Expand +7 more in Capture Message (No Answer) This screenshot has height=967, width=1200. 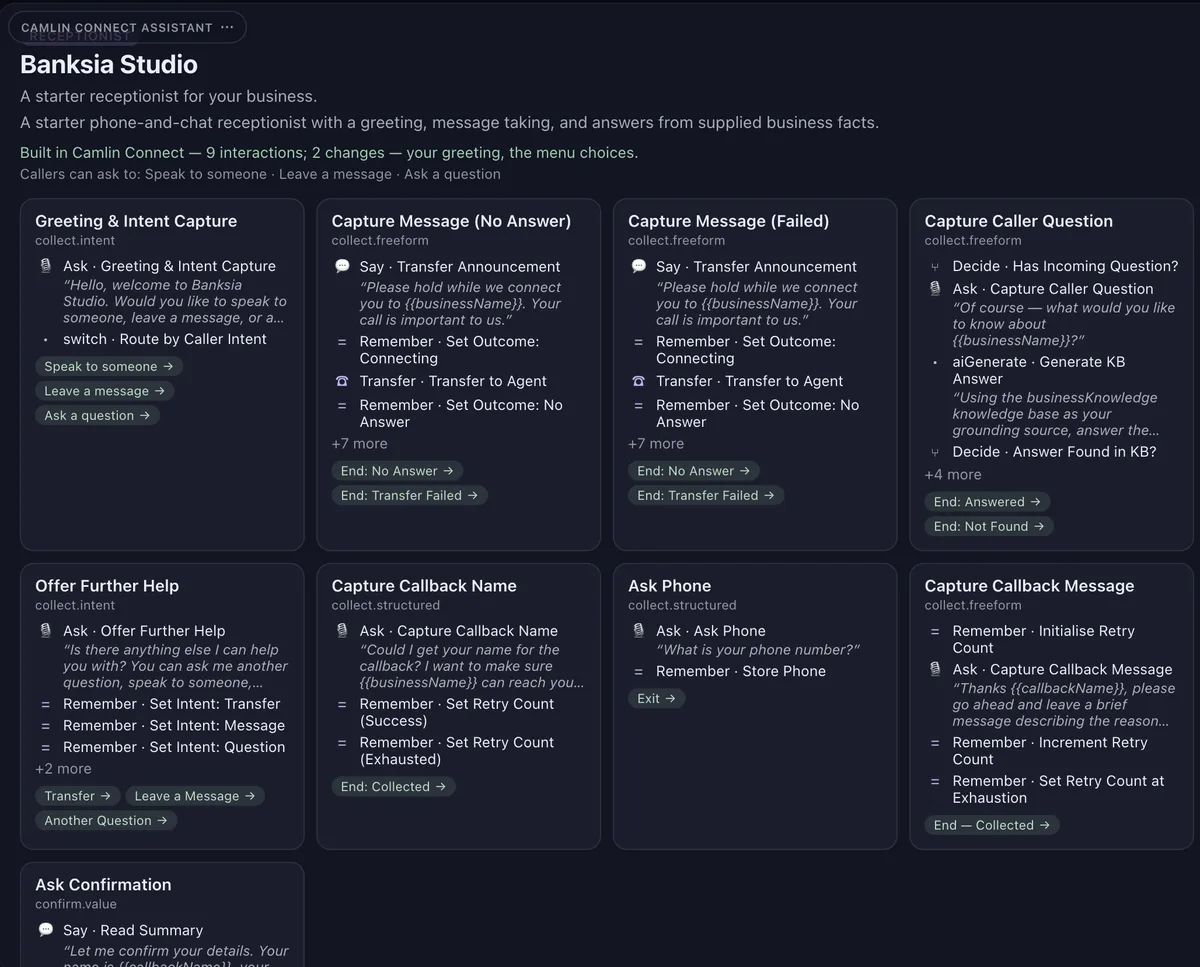[359, 444]
